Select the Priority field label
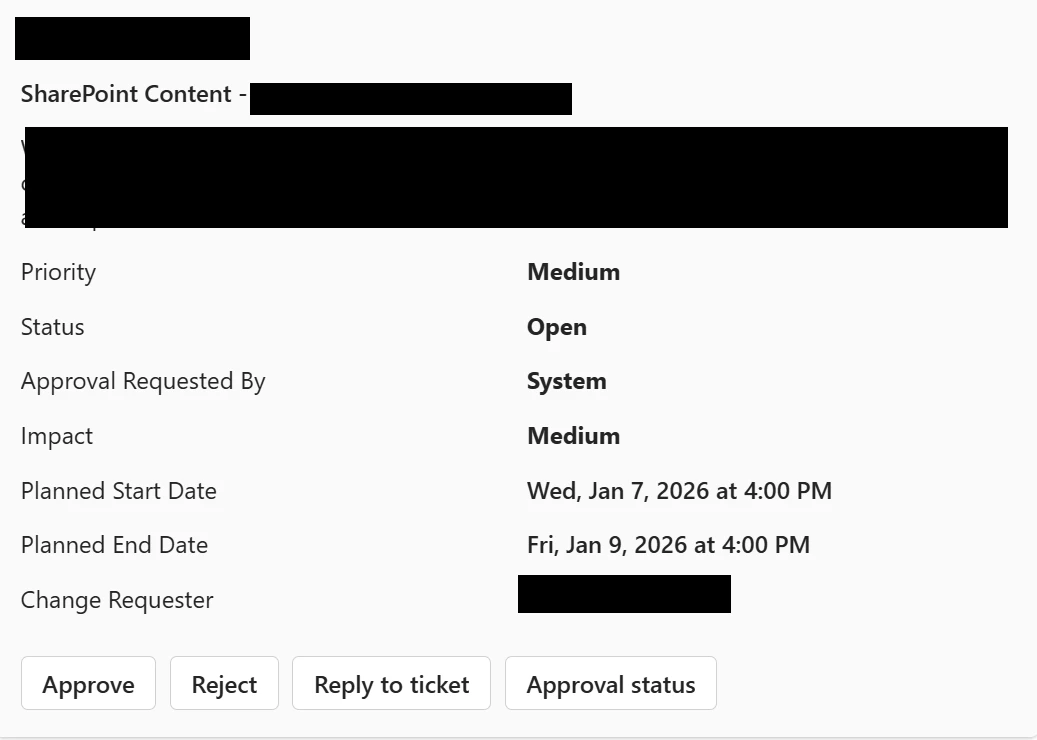The width and height of the screenshot is (1037, 740). 58,272
